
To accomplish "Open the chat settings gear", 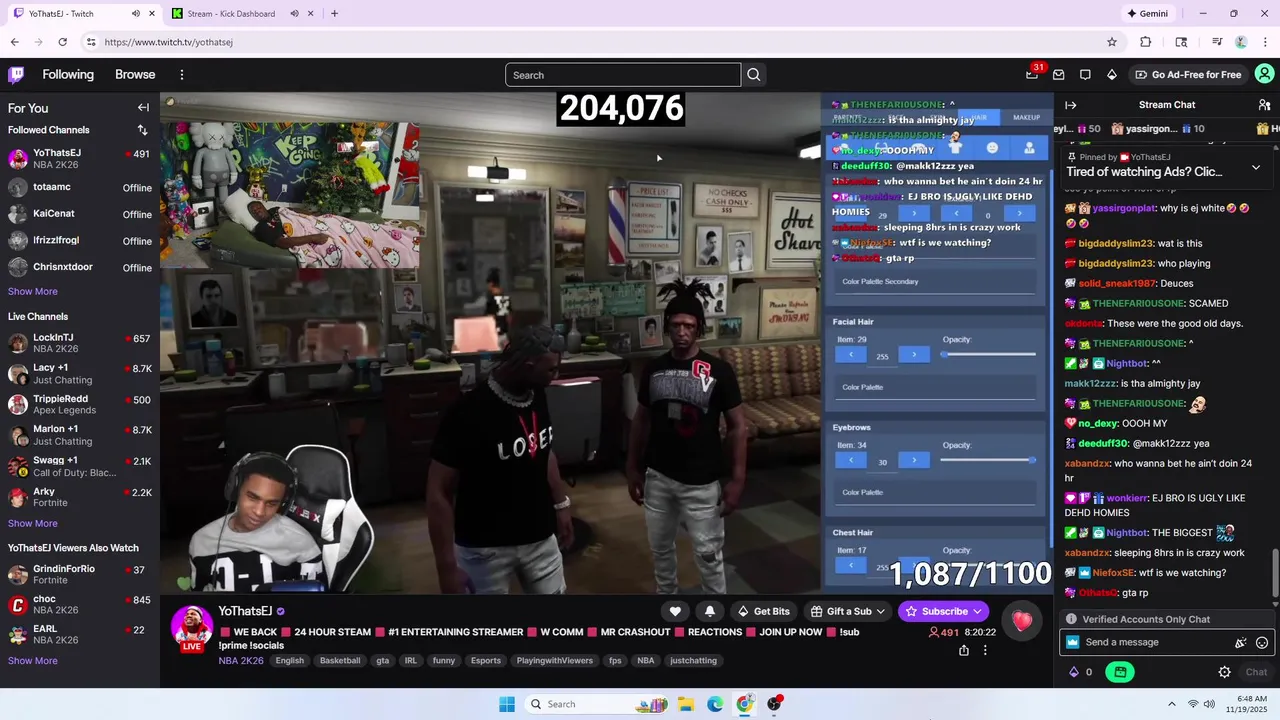I will click(x=1224, y=672).
